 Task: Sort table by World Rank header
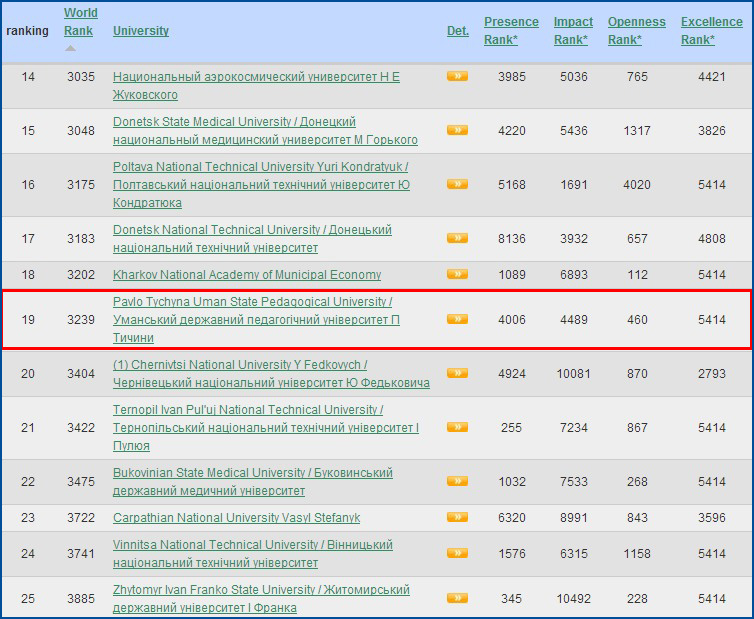80,22
